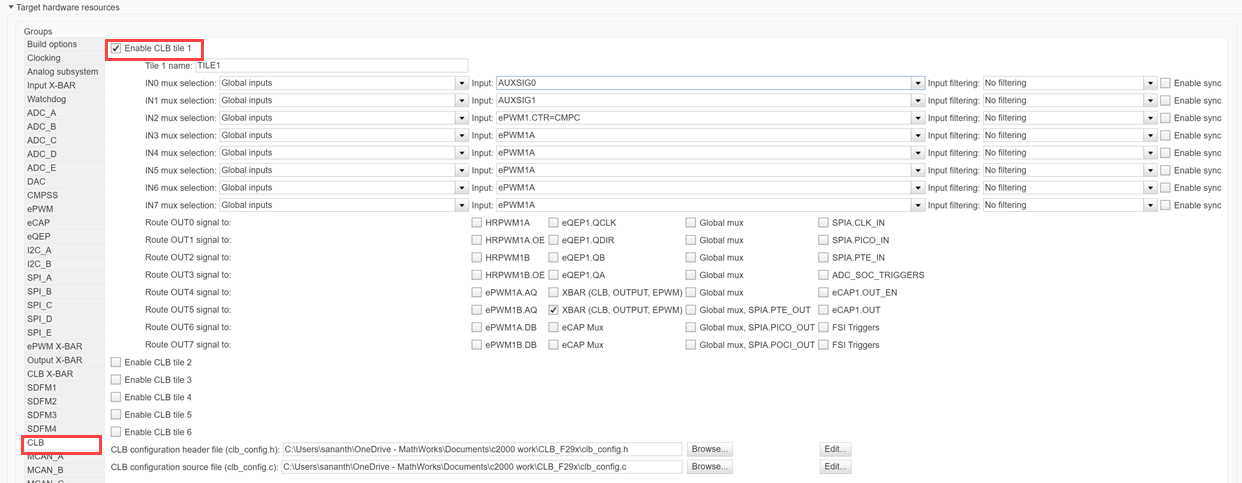1242x483 pixels.
Task: Edit the clb_config.h header file
Action: pos(835,449)
